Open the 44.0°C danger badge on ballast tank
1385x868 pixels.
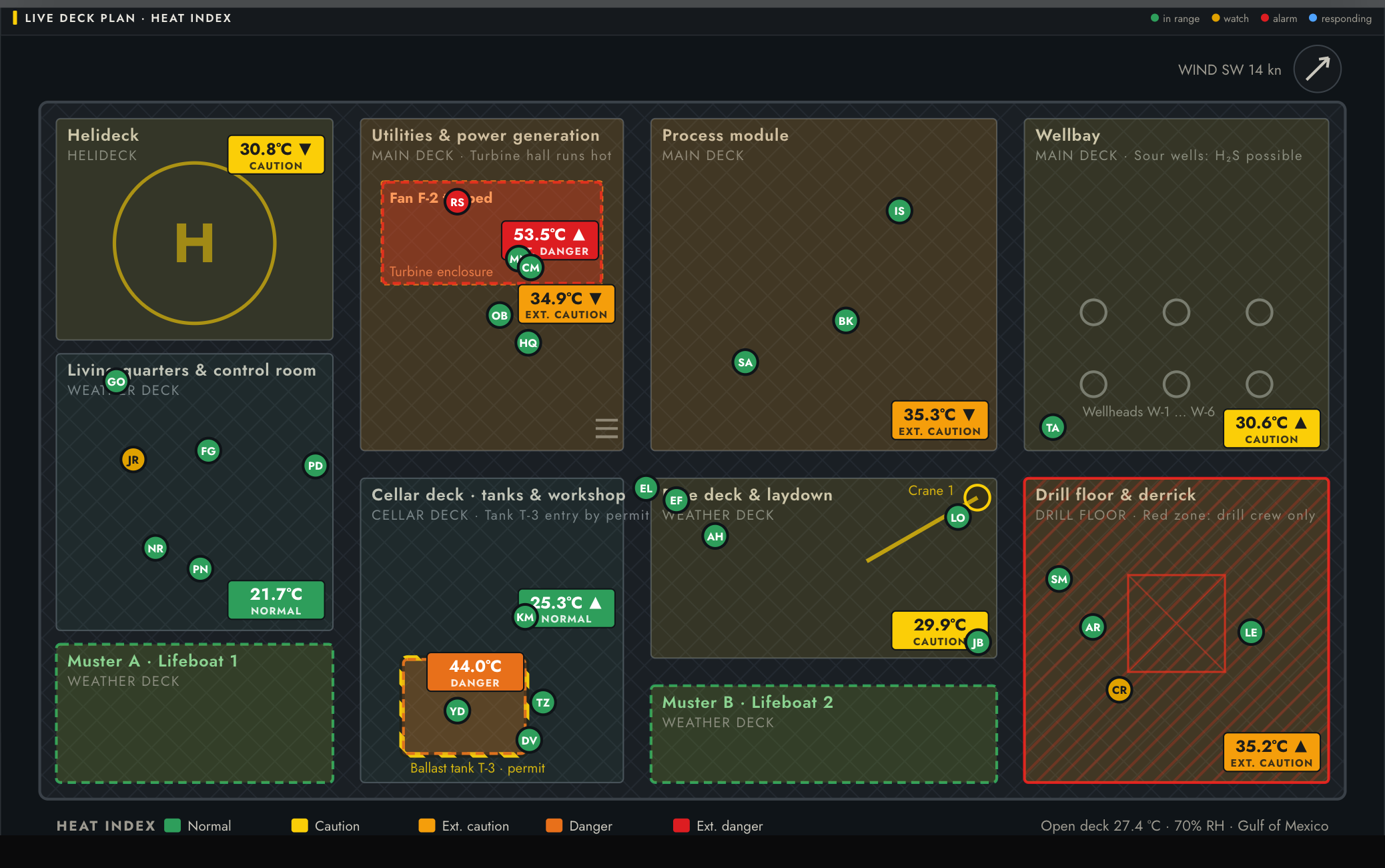click(475, 672)
